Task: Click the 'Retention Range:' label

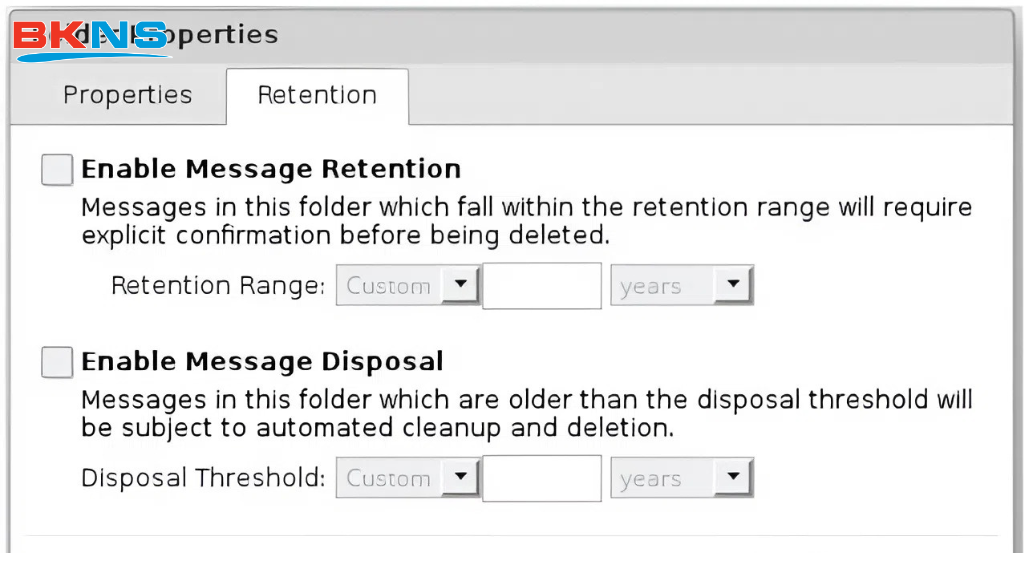Action: tap(218, 286)
